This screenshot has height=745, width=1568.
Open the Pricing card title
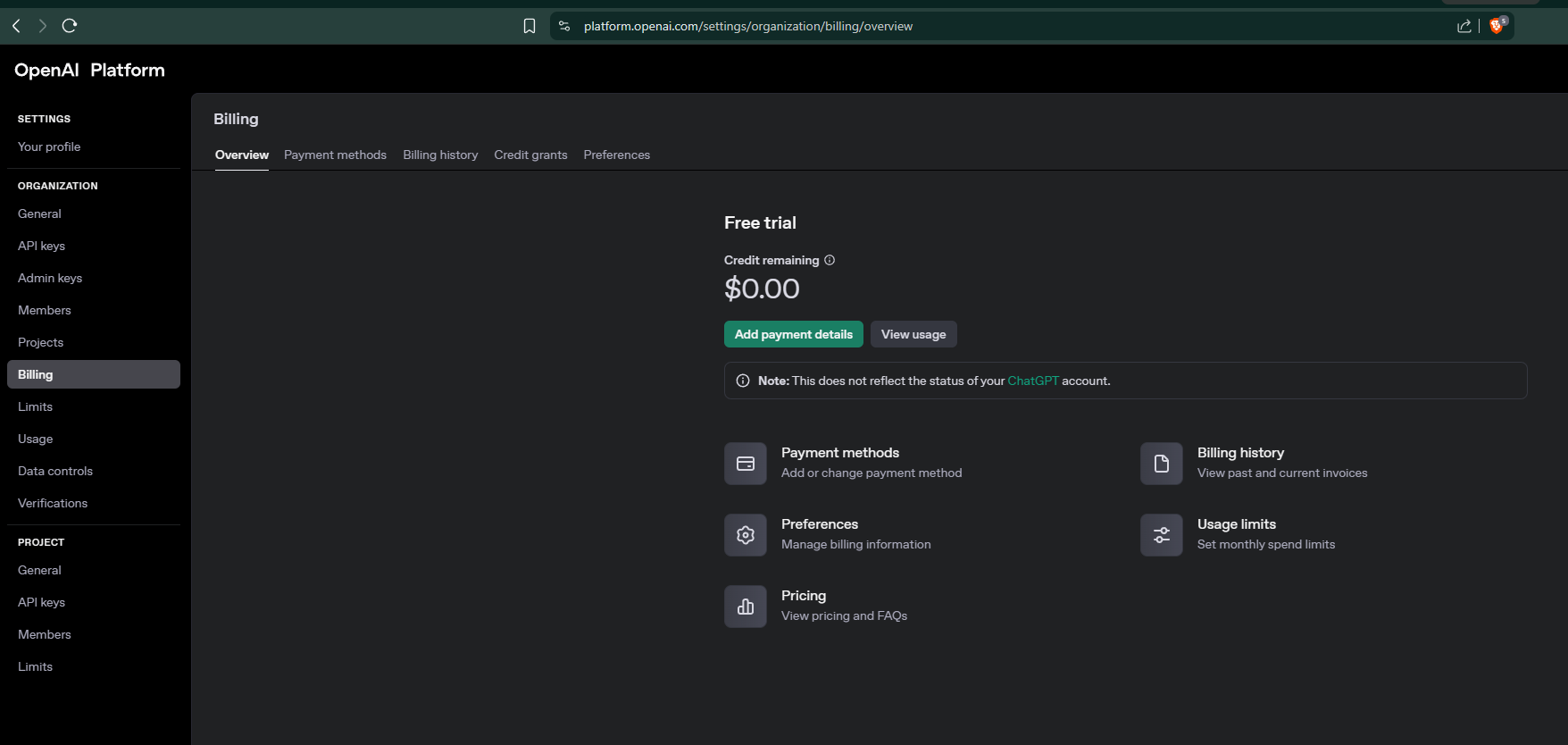point(804,596)
